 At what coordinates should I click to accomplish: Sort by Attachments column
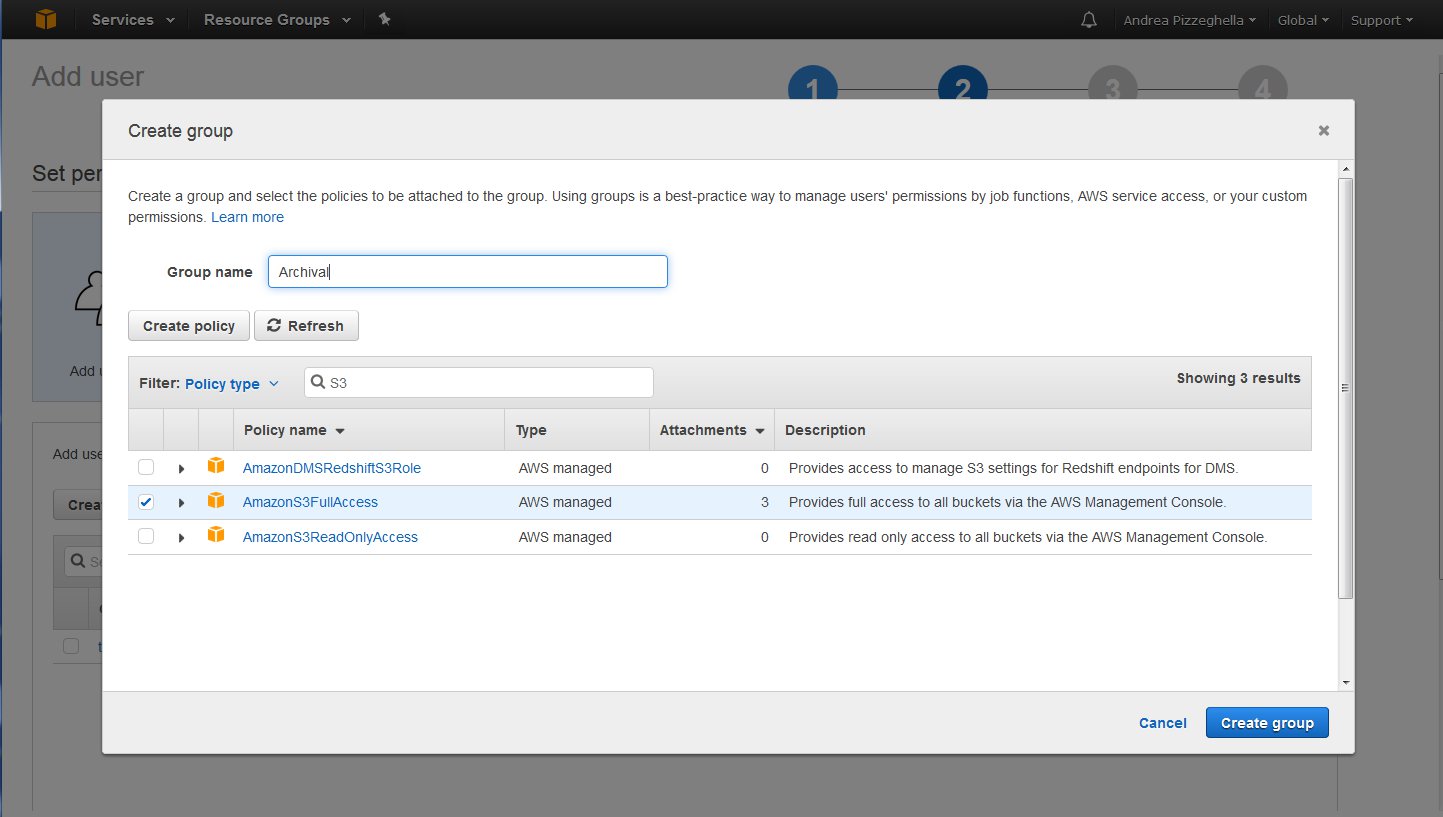(712, 430)
